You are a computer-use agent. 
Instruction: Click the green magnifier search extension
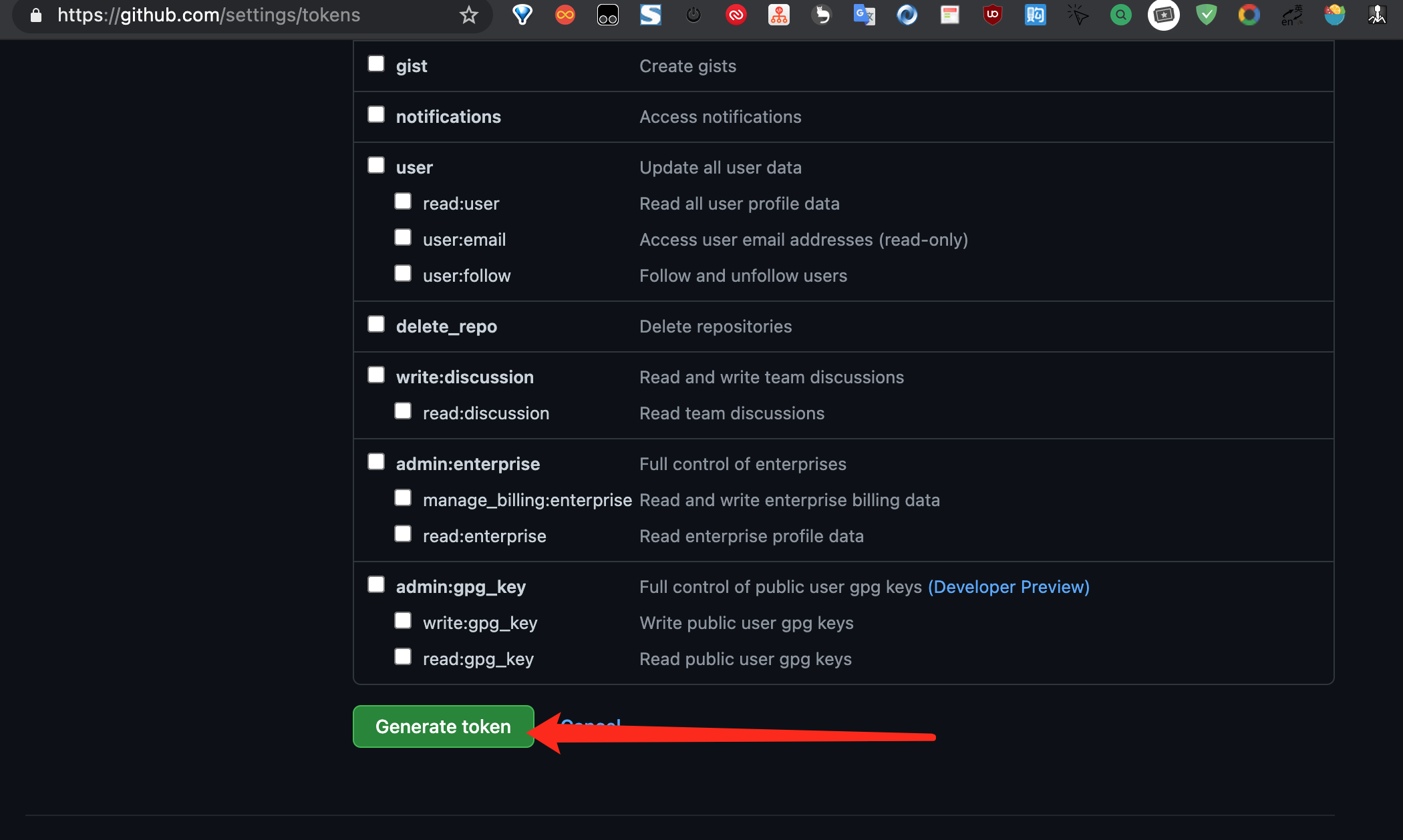point(1120,15)
